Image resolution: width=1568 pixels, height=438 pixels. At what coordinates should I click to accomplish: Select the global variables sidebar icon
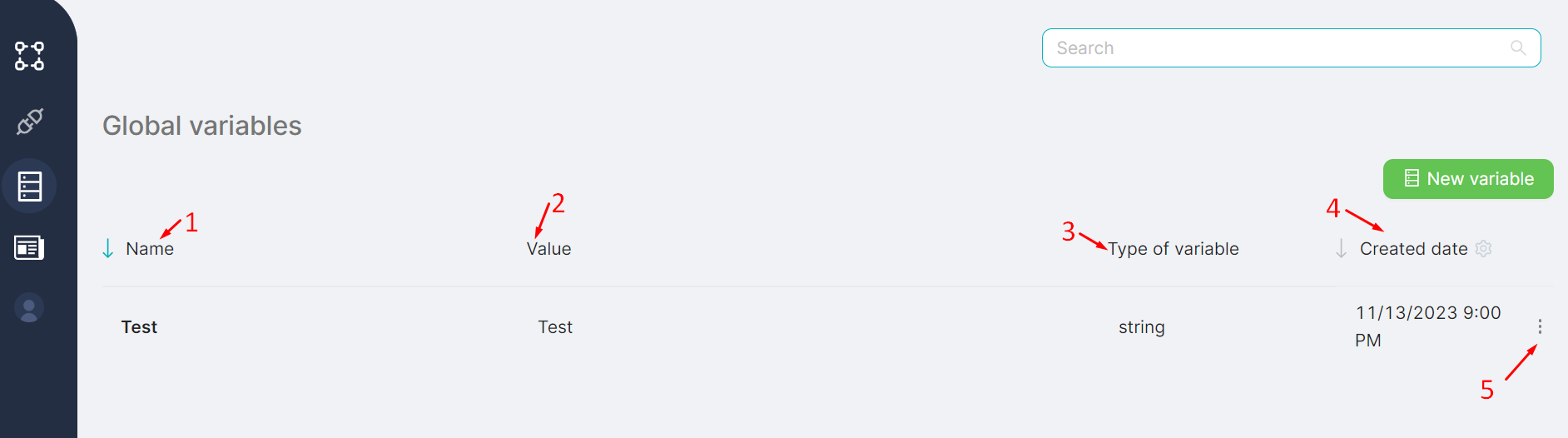[x=29, y=186]
